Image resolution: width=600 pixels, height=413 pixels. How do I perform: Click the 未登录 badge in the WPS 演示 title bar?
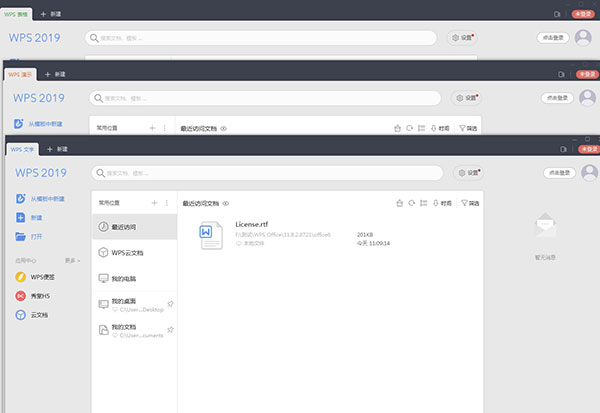(587, 74)
